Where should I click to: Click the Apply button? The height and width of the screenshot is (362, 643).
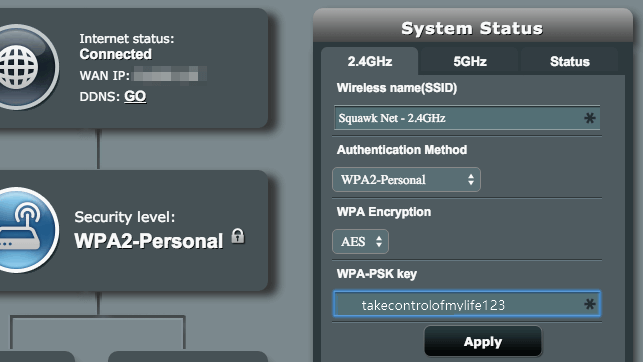pos(483,342)
